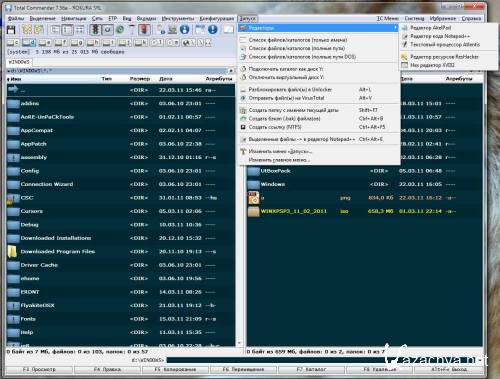Open the Конфигурация menu

coord(217,18)
